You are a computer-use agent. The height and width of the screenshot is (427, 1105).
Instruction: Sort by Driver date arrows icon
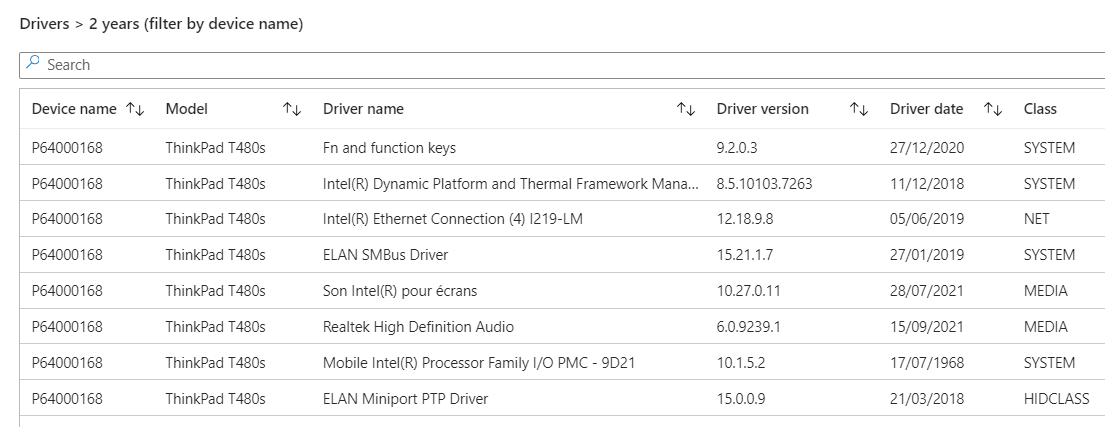(x=992, y=109)
